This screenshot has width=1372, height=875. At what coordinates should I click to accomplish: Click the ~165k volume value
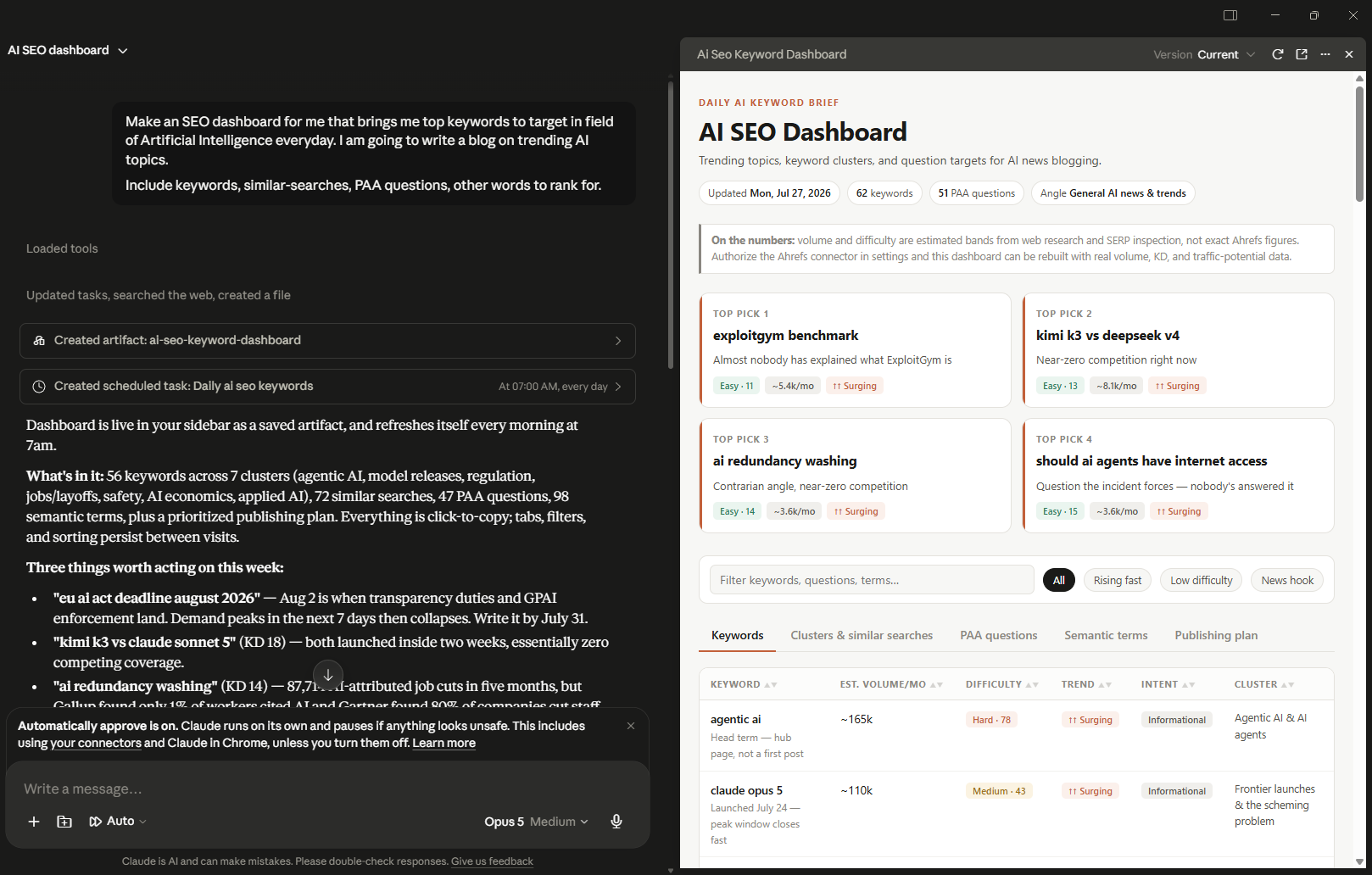pyautogui.click(x=856, y=720)
